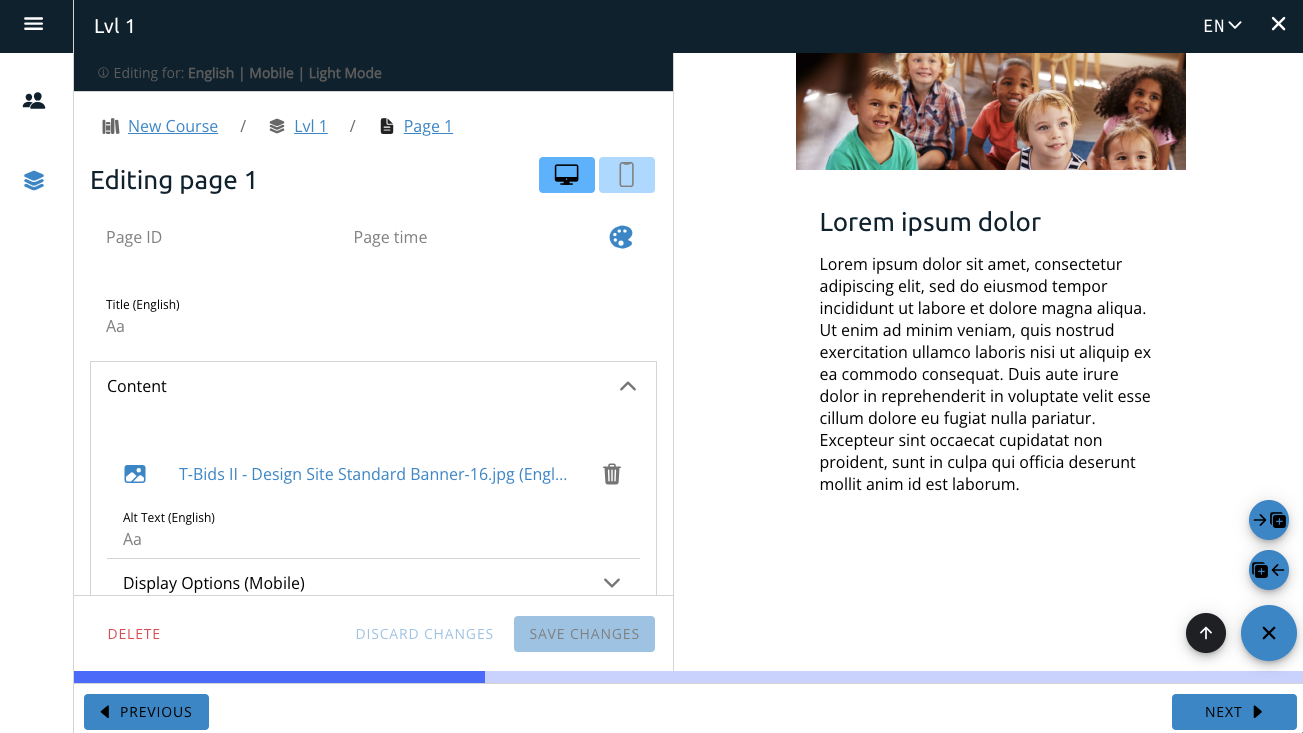Open the page theme palette icon

[621, 237]
